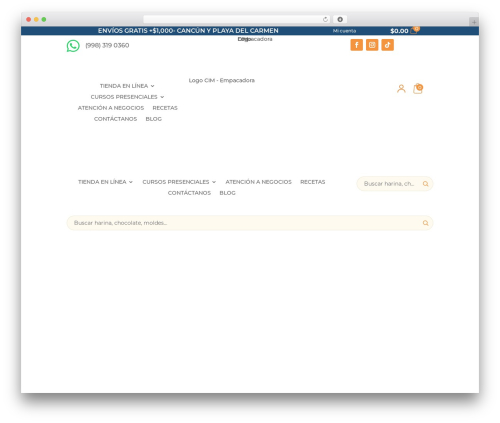Open the WhatsApp contact icon

click(73, 46)
